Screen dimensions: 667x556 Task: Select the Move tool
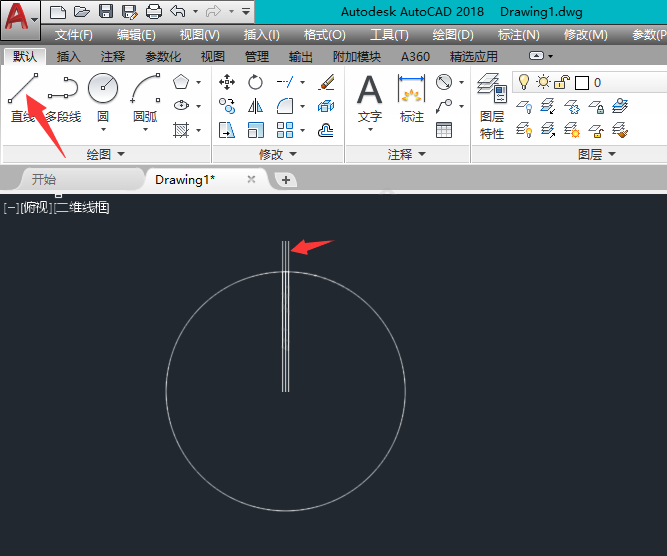(x=227, y=82)
